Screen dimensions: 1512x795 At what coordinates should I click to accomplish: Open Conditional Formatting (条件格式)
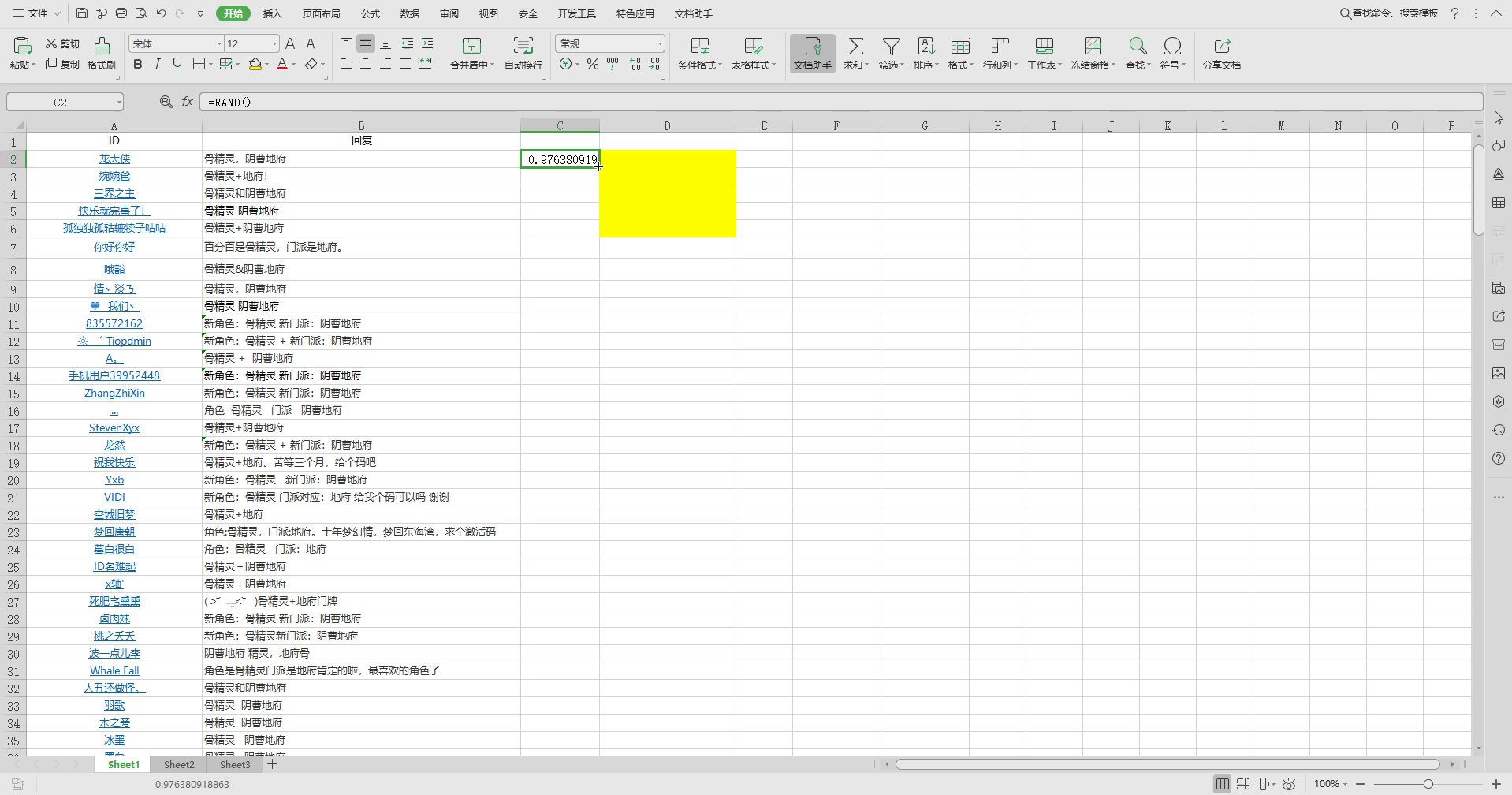click(699, 46)
